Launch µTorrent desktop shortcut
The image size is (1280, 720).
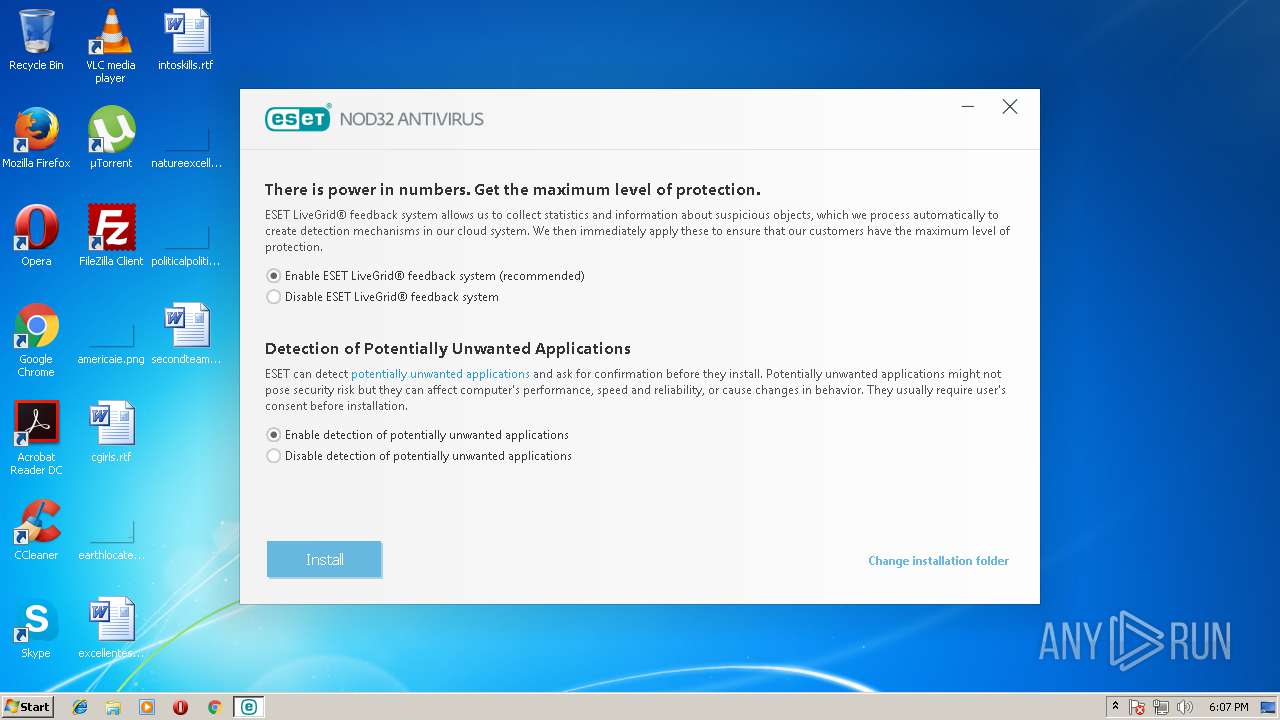tap(110, 138)
